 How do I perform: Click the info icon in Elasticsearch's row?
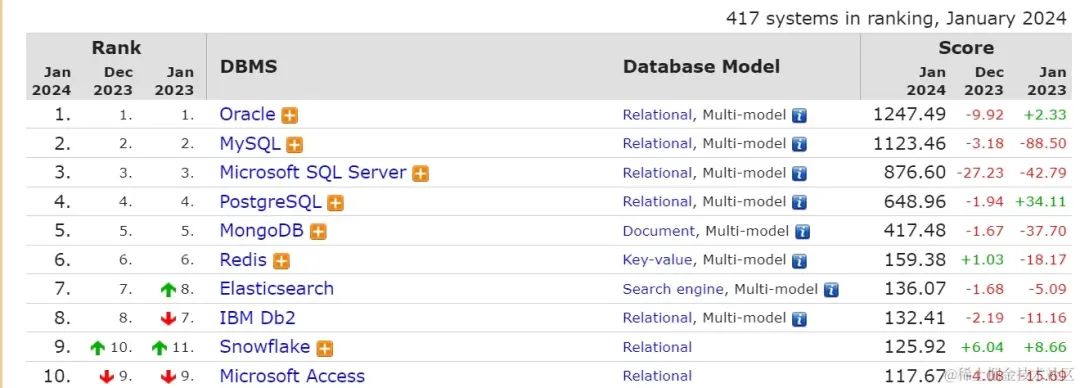coord(831,290)
